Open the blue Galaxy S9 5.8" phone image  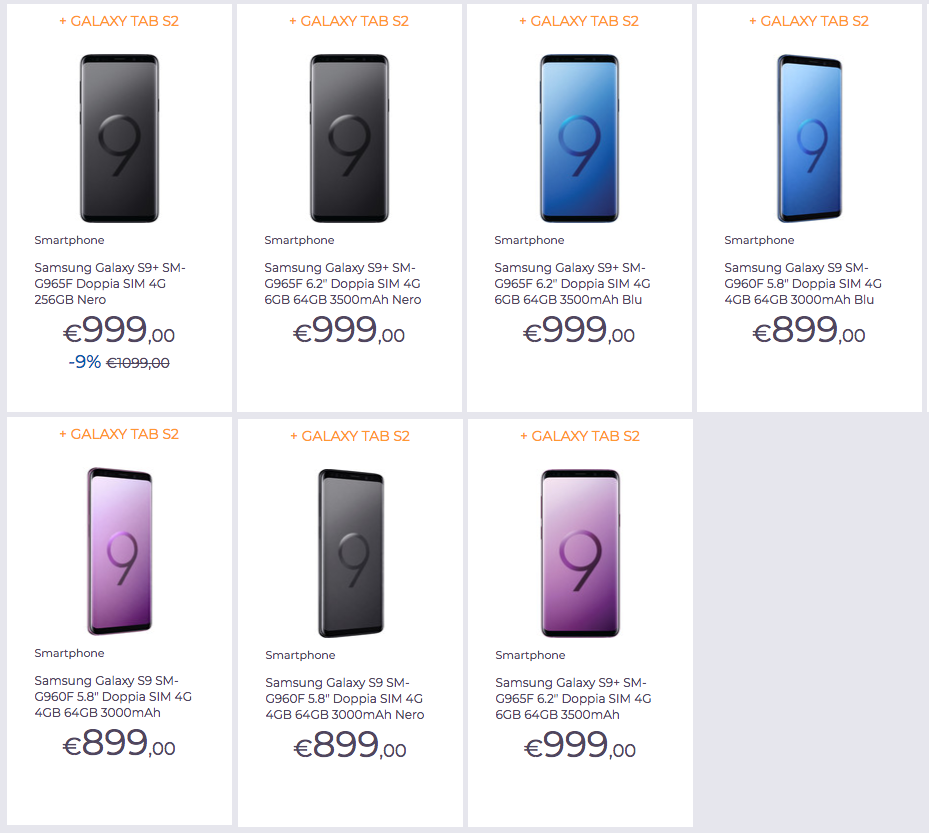pos(809,138)
